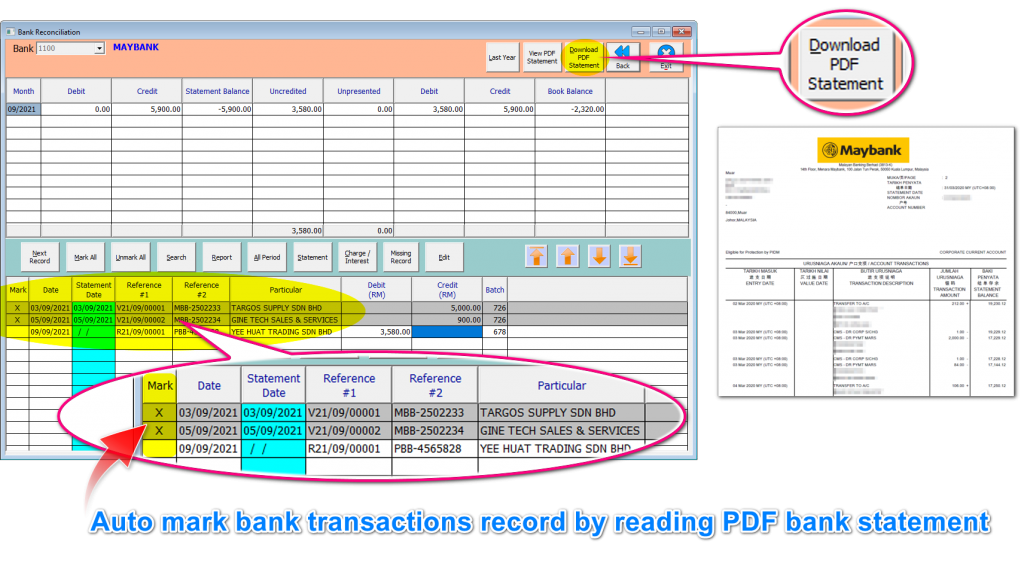The width and height of the screenshot is (1024, 572).
Task: Click the Last Year button
Action: 502,57
